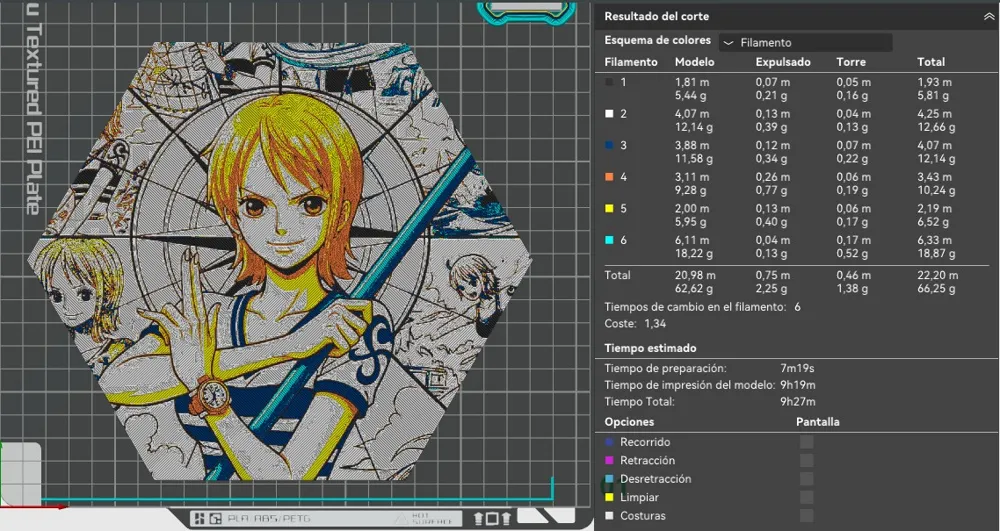Click the Opciones heading

pos(629,422)
